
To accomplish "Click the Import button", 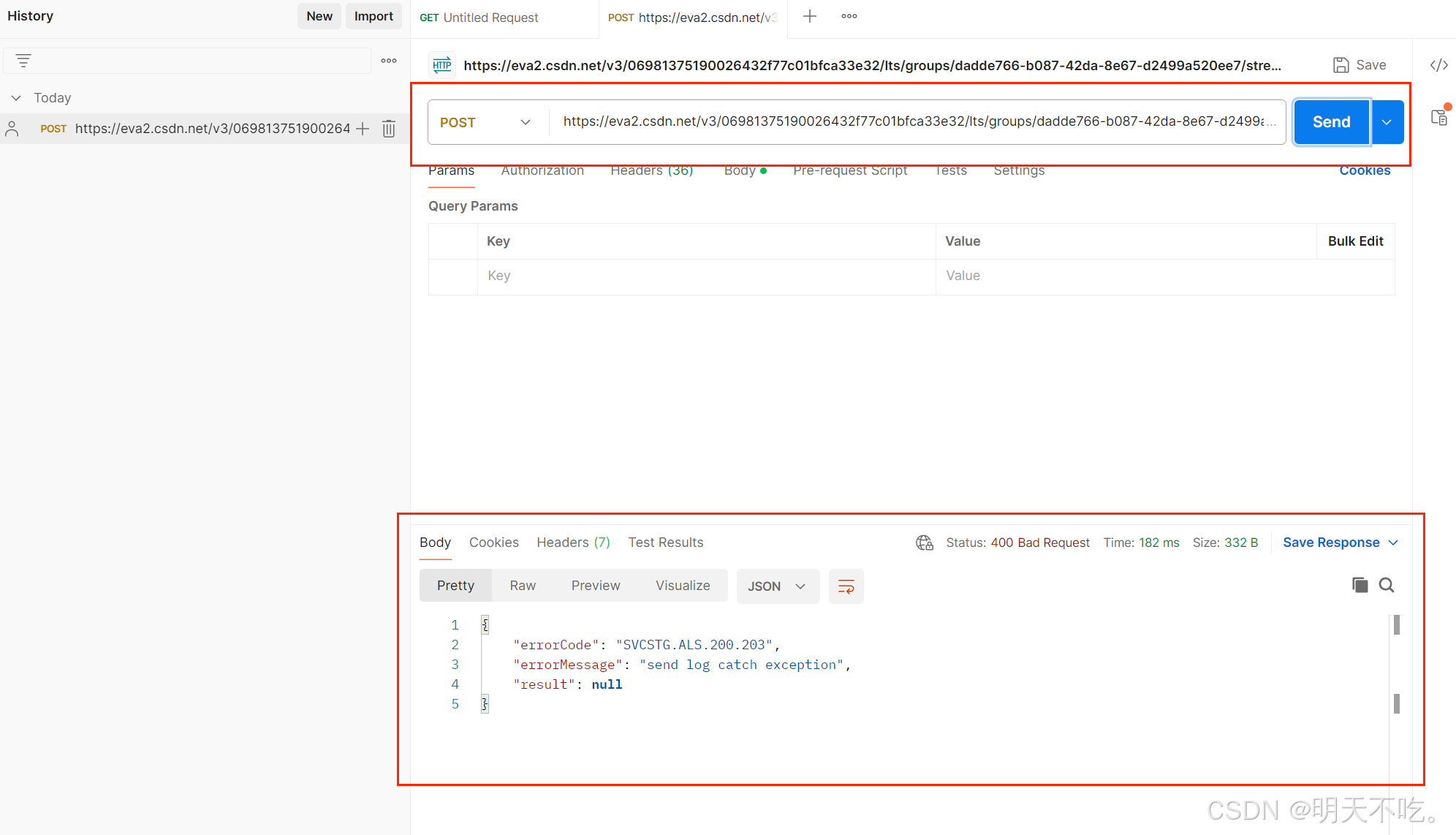I will [374, 16].
